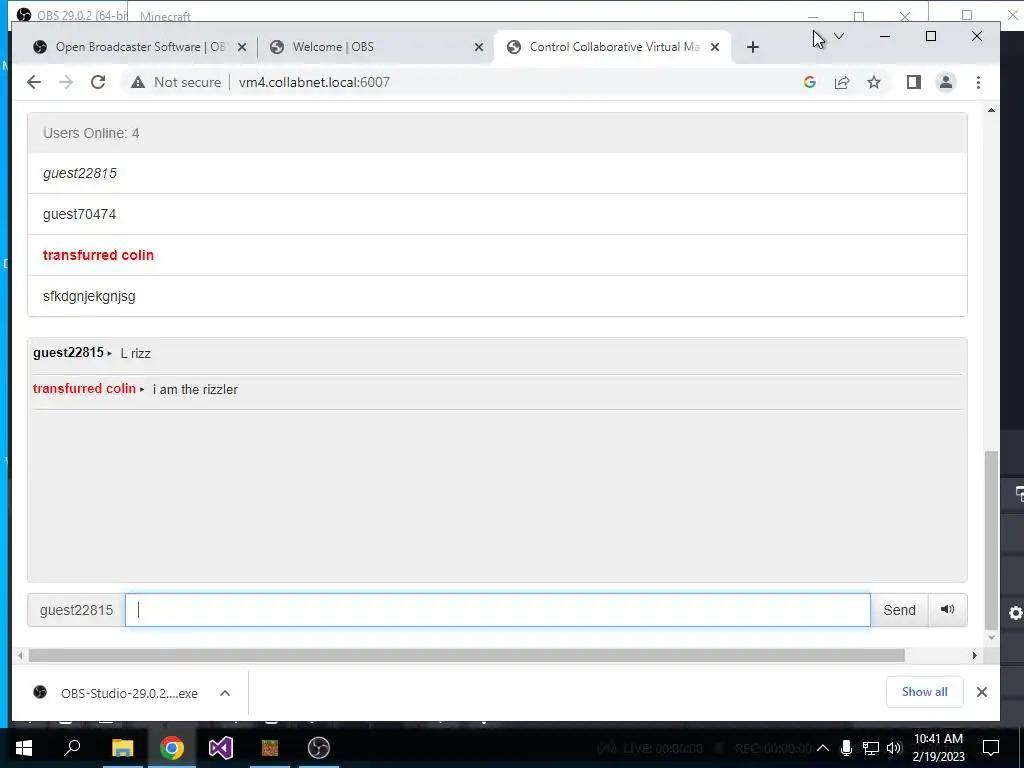The width and height of the screenshot is (1024, 768).
Task: Click transfurred colin sender name in chat
Action: (84, 389)
